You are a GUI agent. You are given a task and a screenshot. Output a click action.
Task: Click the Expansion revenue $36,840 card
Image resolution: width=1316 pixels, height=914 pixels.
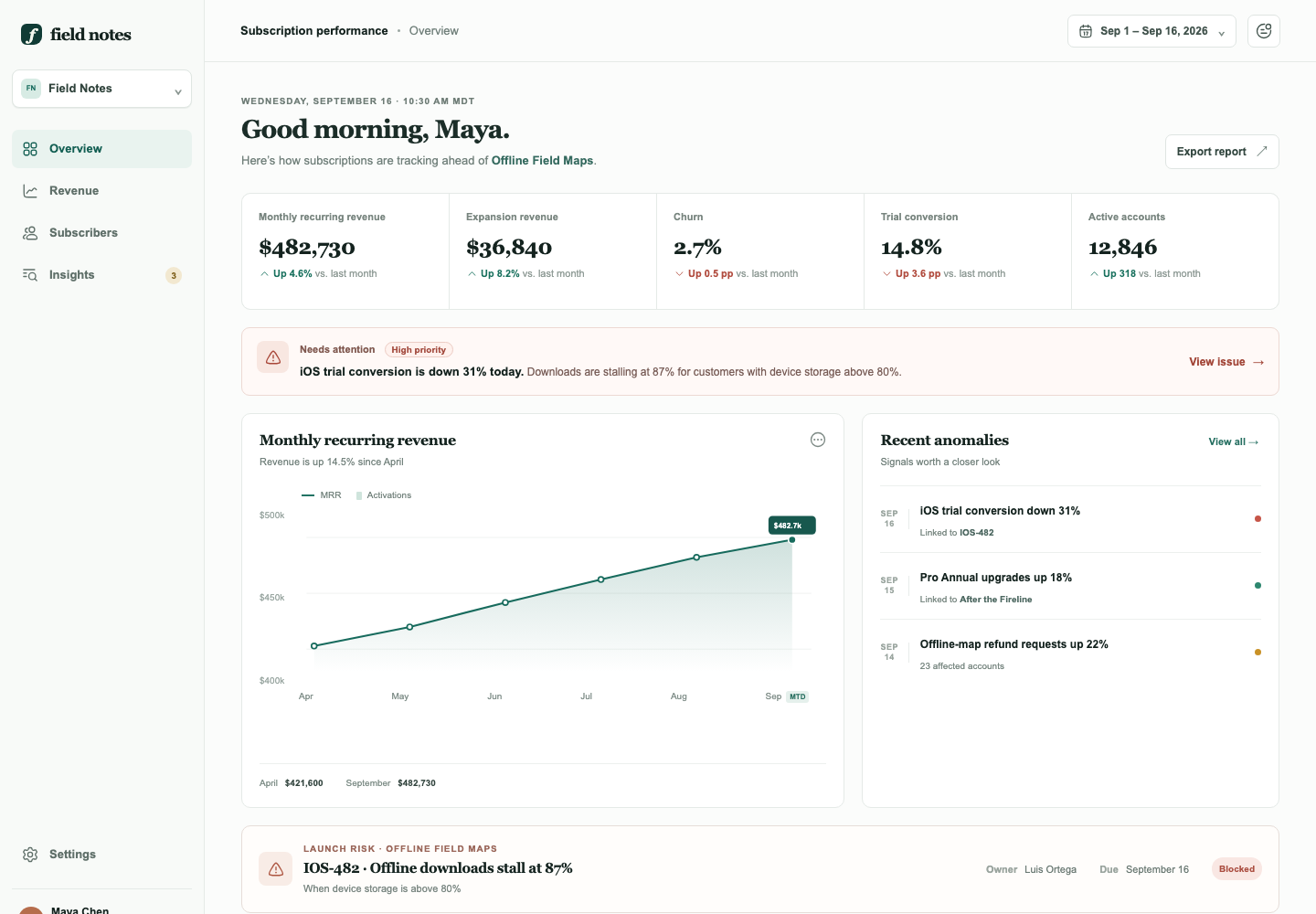(x=553, y=251)
